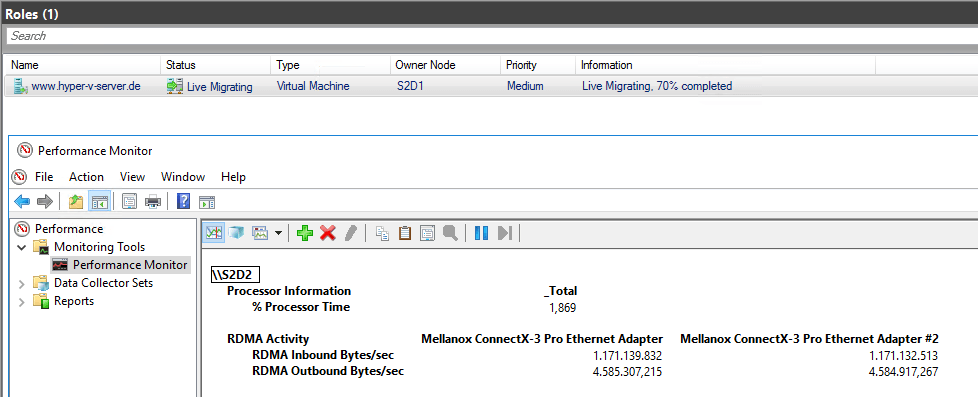978x397 pixels.
Task: Click counter Properties icon in graph toolbar
Action: [x=427, y=233]
